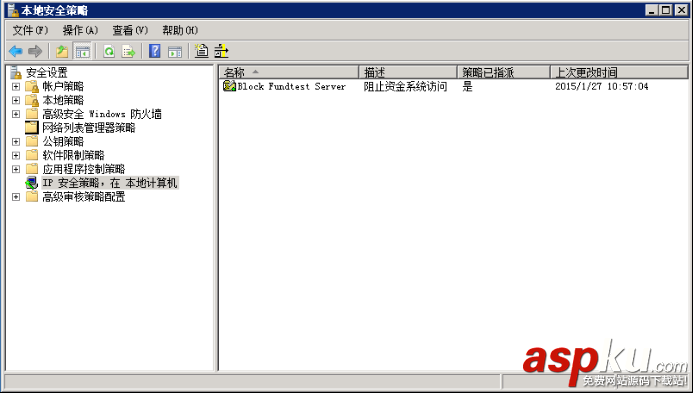Select 安全设置 root label in tree

pyautogui.click(x=47, y=72)
